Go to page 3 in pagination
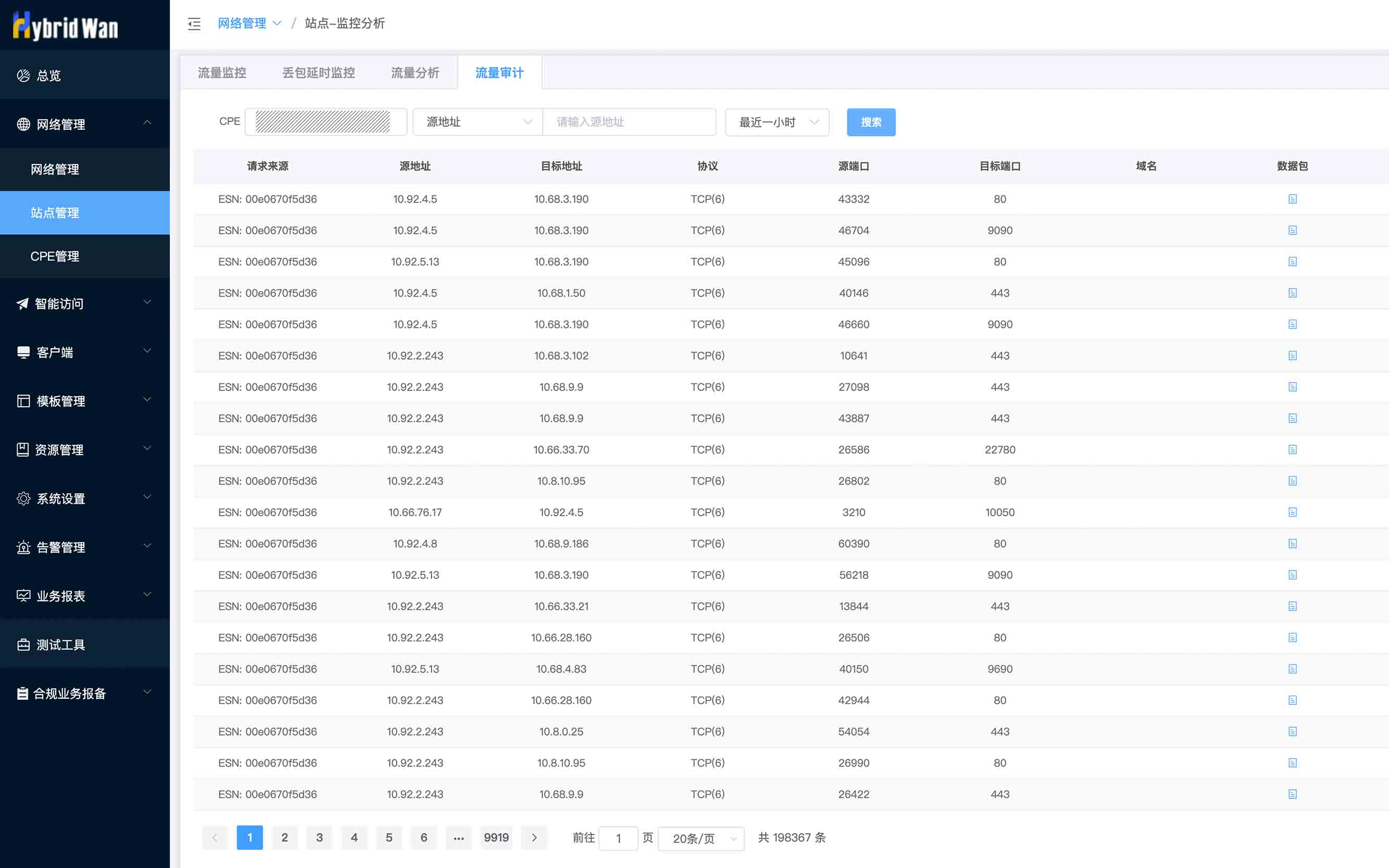Viewport: 1389px width, 868px height. click(x=319, y=838)
